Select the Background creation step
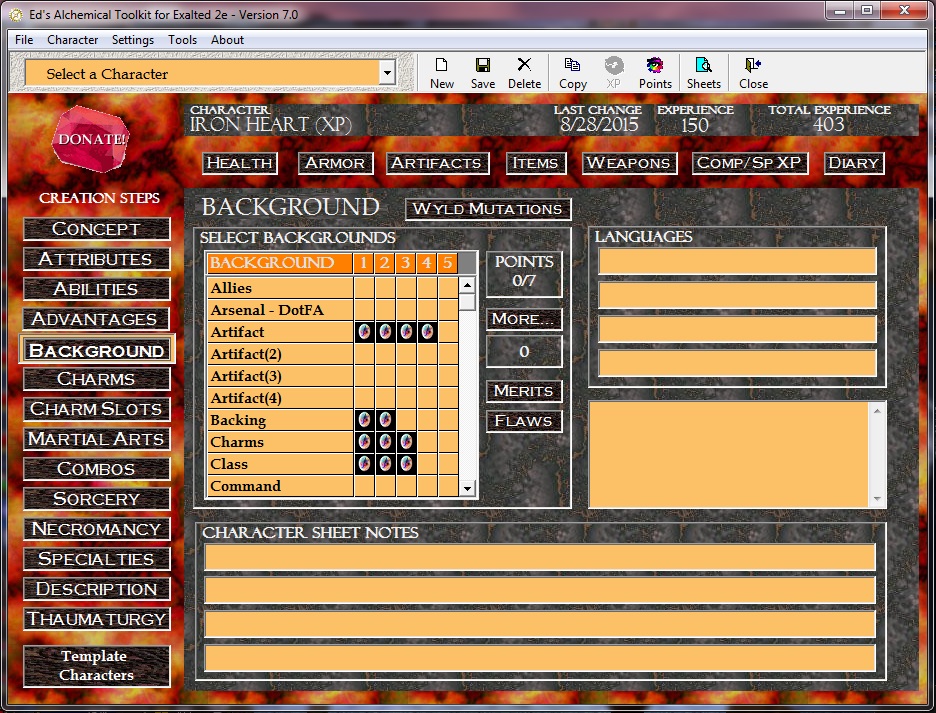This screenshot has width=936, height=713. (x=97, y=350)
